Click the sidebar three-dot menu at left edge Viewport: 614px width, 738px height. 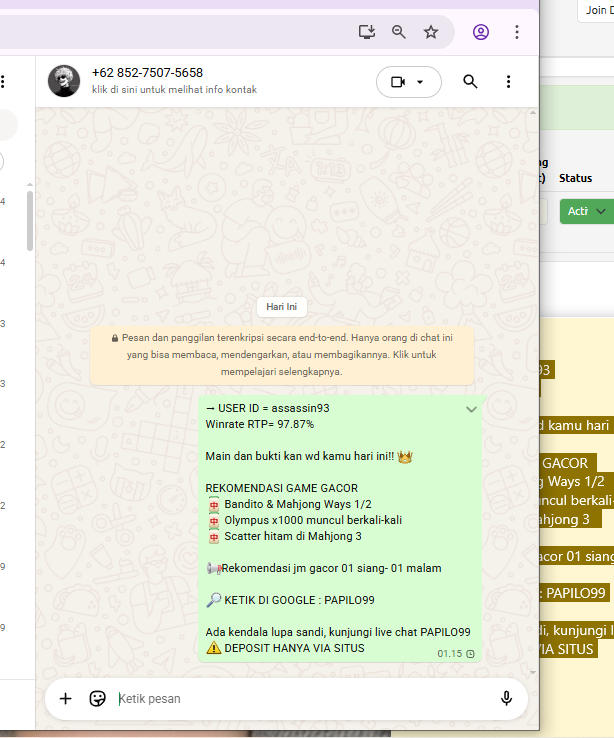coord(3,81)
